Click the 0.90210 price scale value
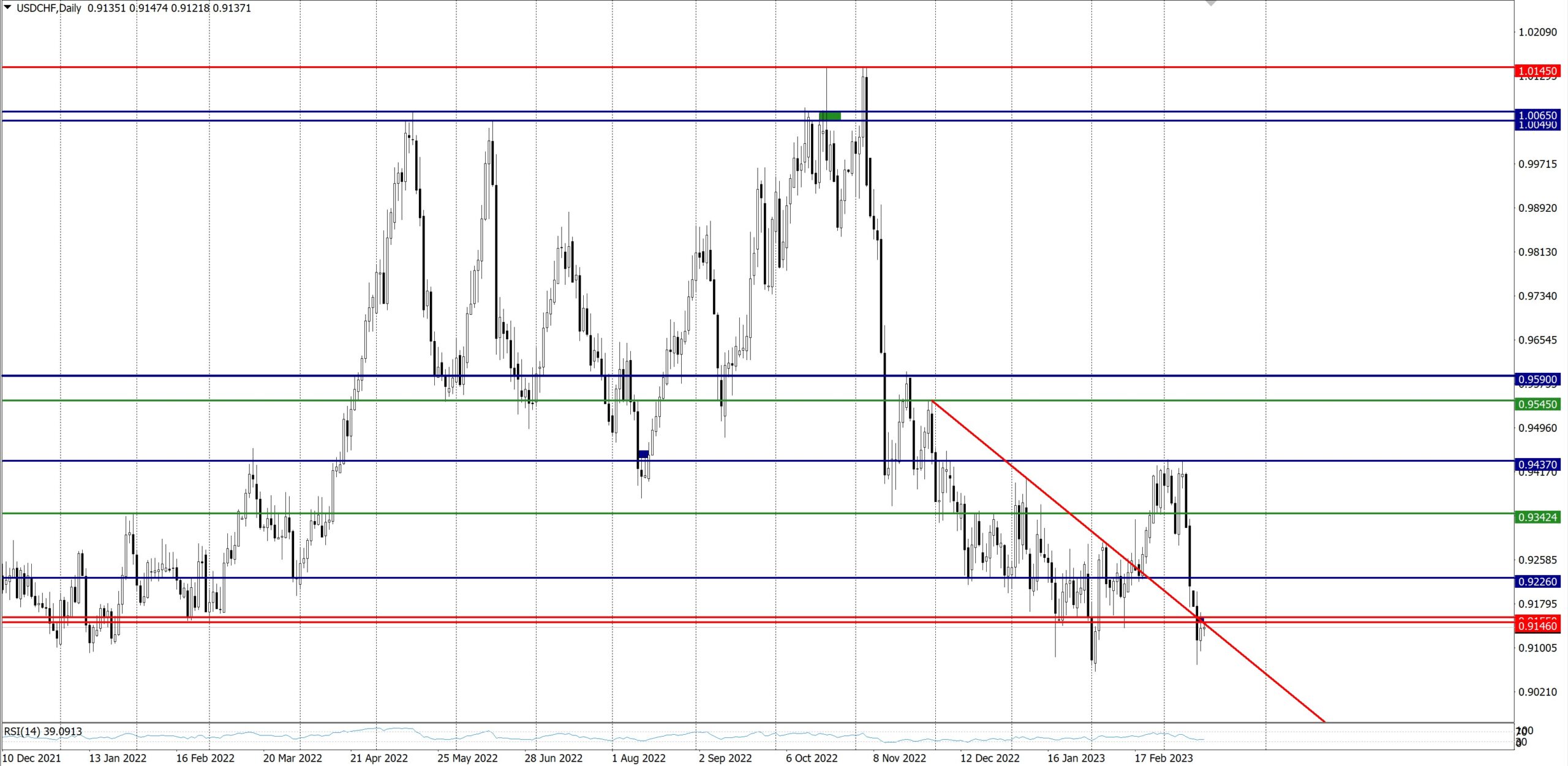This screenshot has width=1568, height=766. click(1537, 692)
